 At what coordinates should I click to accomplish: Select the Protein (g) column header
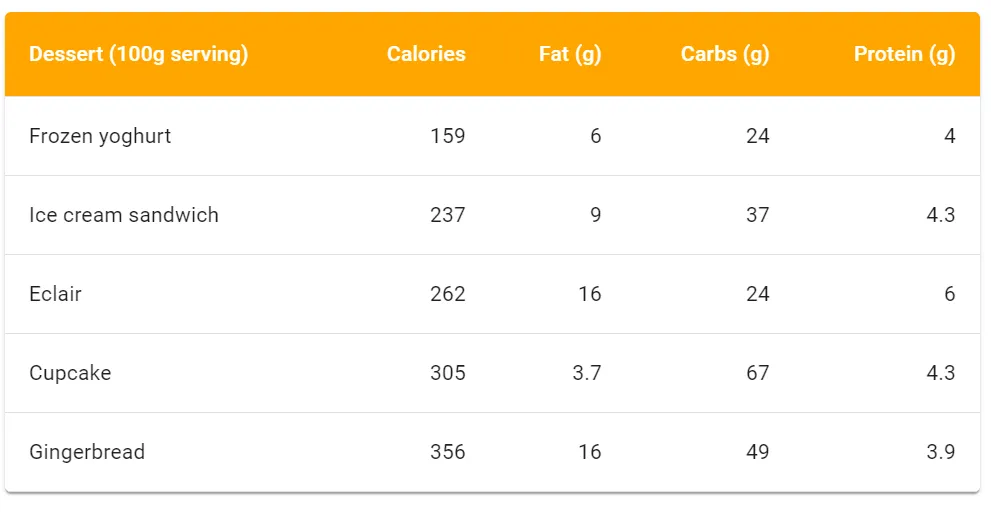(904, 54)
